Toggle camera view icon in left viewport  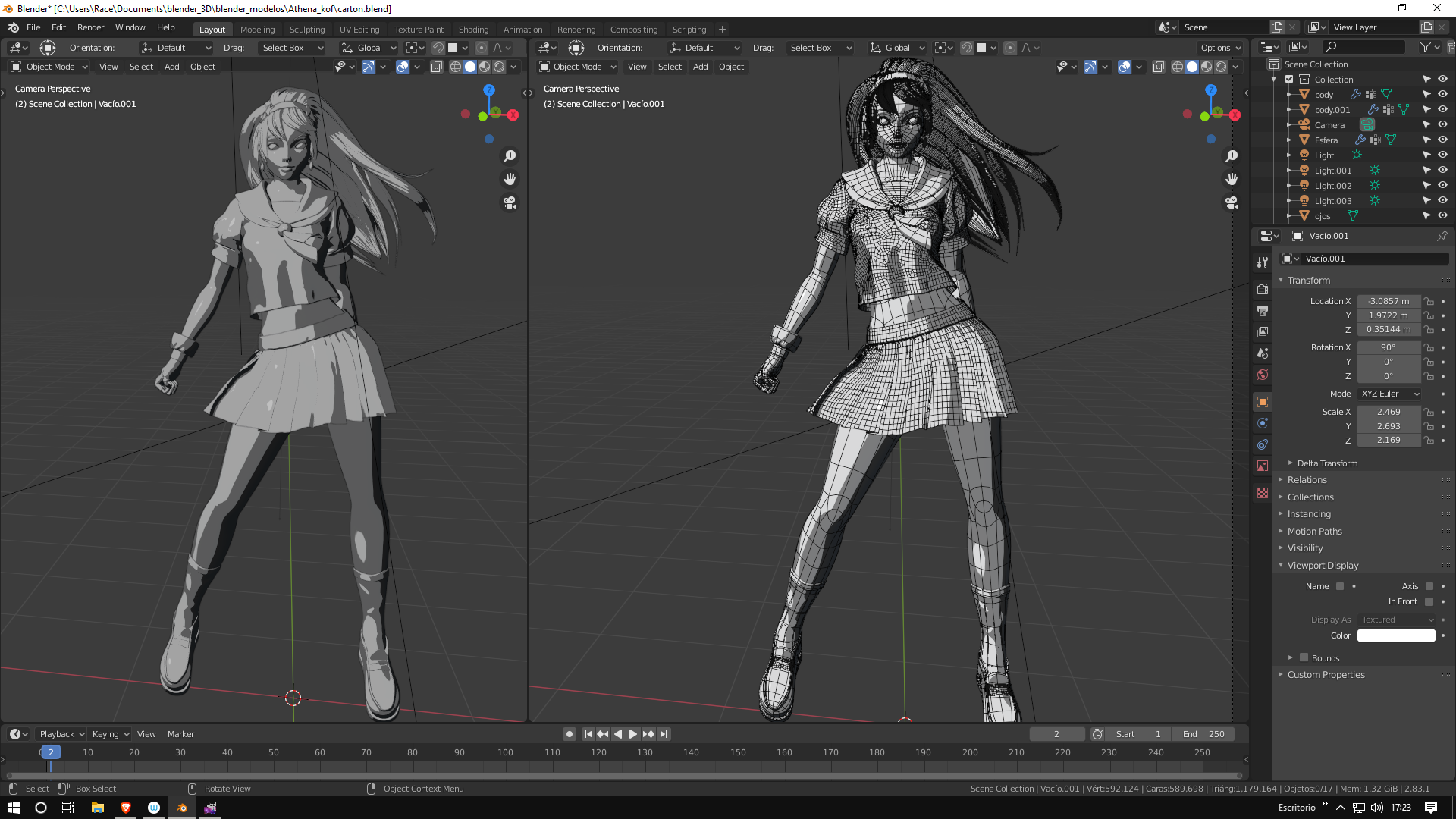click(x=510, y=203)
